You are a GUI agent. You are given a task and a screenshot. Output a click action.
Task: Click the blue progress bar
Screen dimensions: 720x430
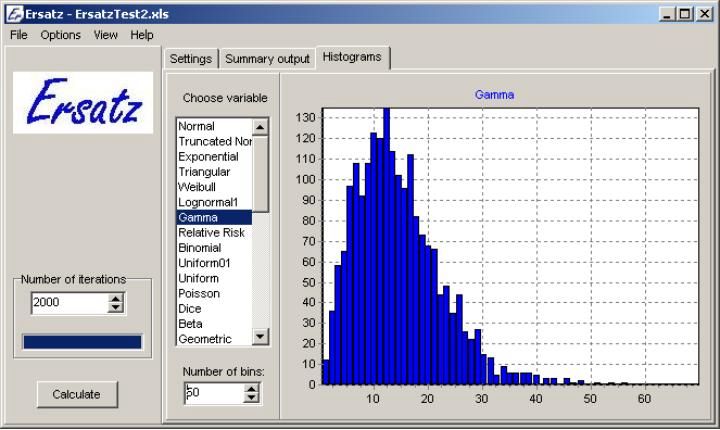[82, 342]
